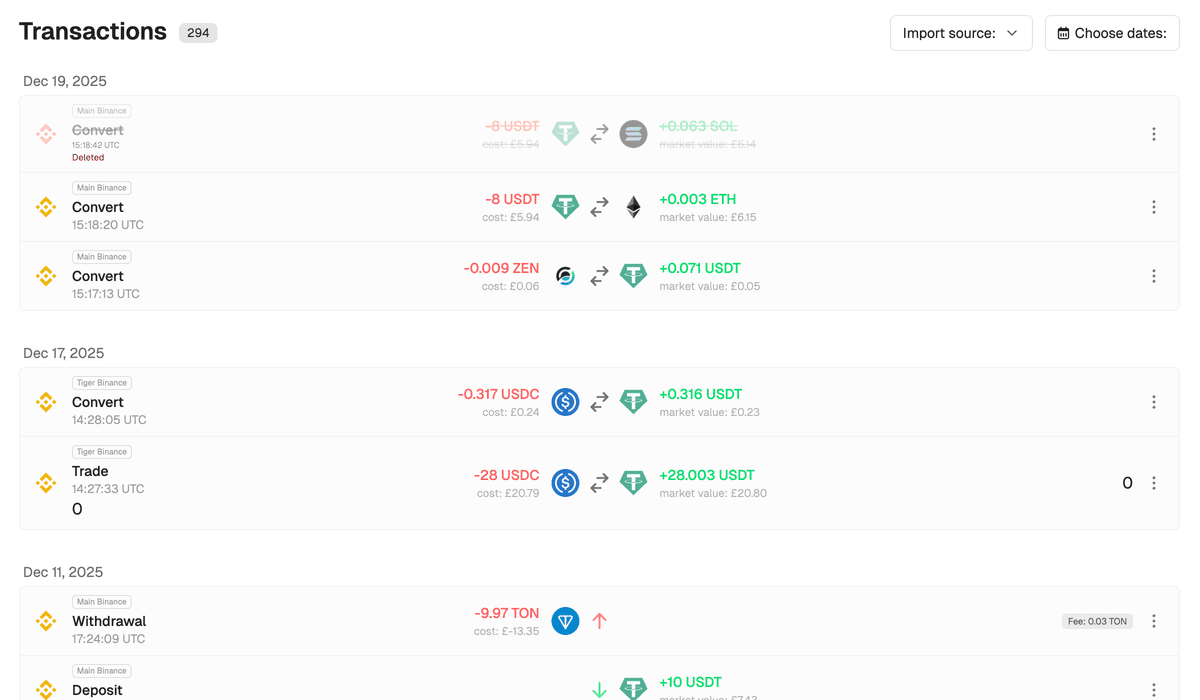Open the Choose dates picker
Image resolution: width=1200 pixels, height=700 pixels.
click(x=1112, y=33)
